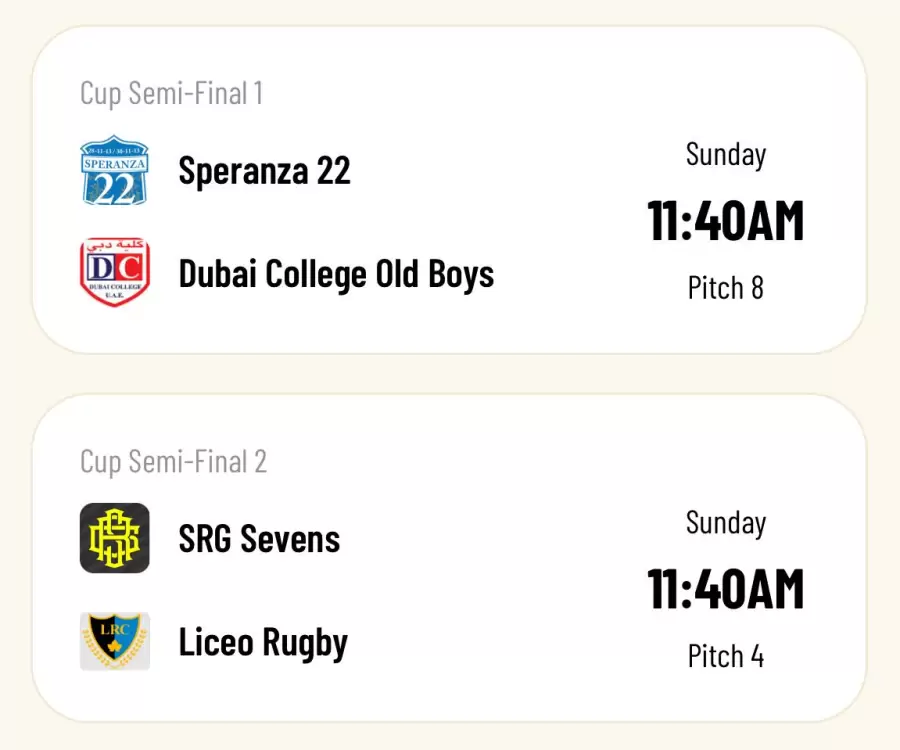This screenshot has width=900, height=750.
Task: Click the Liceo Rugby LRC crest
Action: pos(114,643)
